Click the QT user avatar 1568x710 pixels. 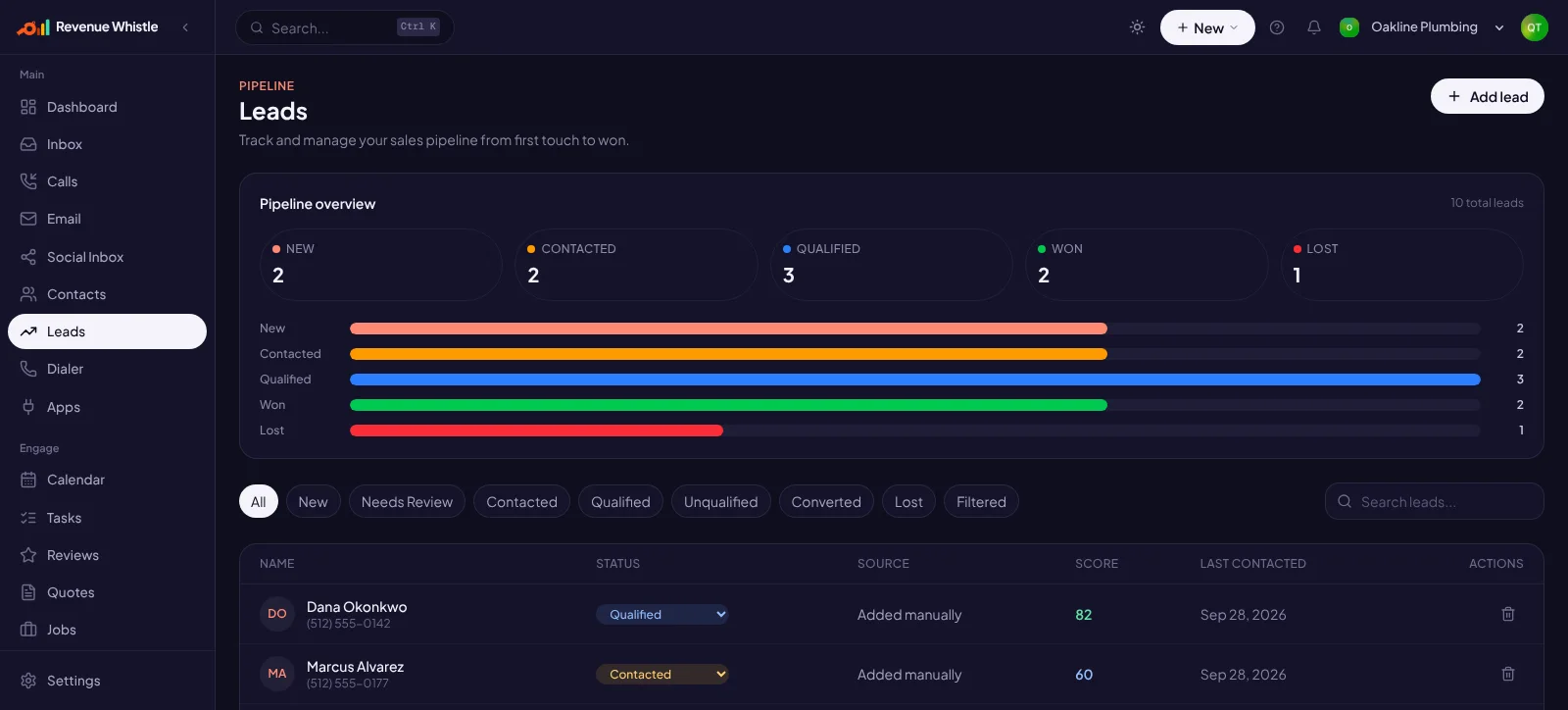[x=1534, y=27]
